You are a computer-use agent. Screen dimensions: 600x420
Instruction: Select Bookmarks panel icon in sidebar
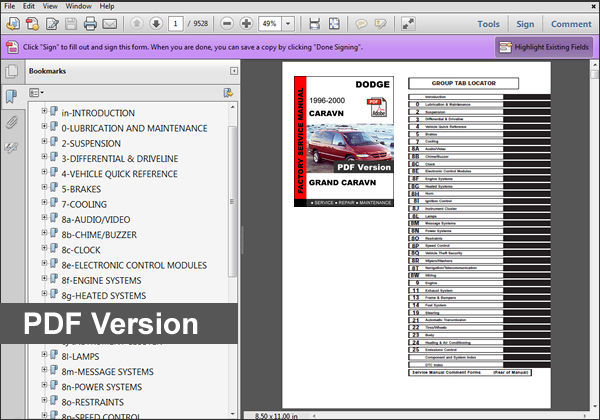12,96
